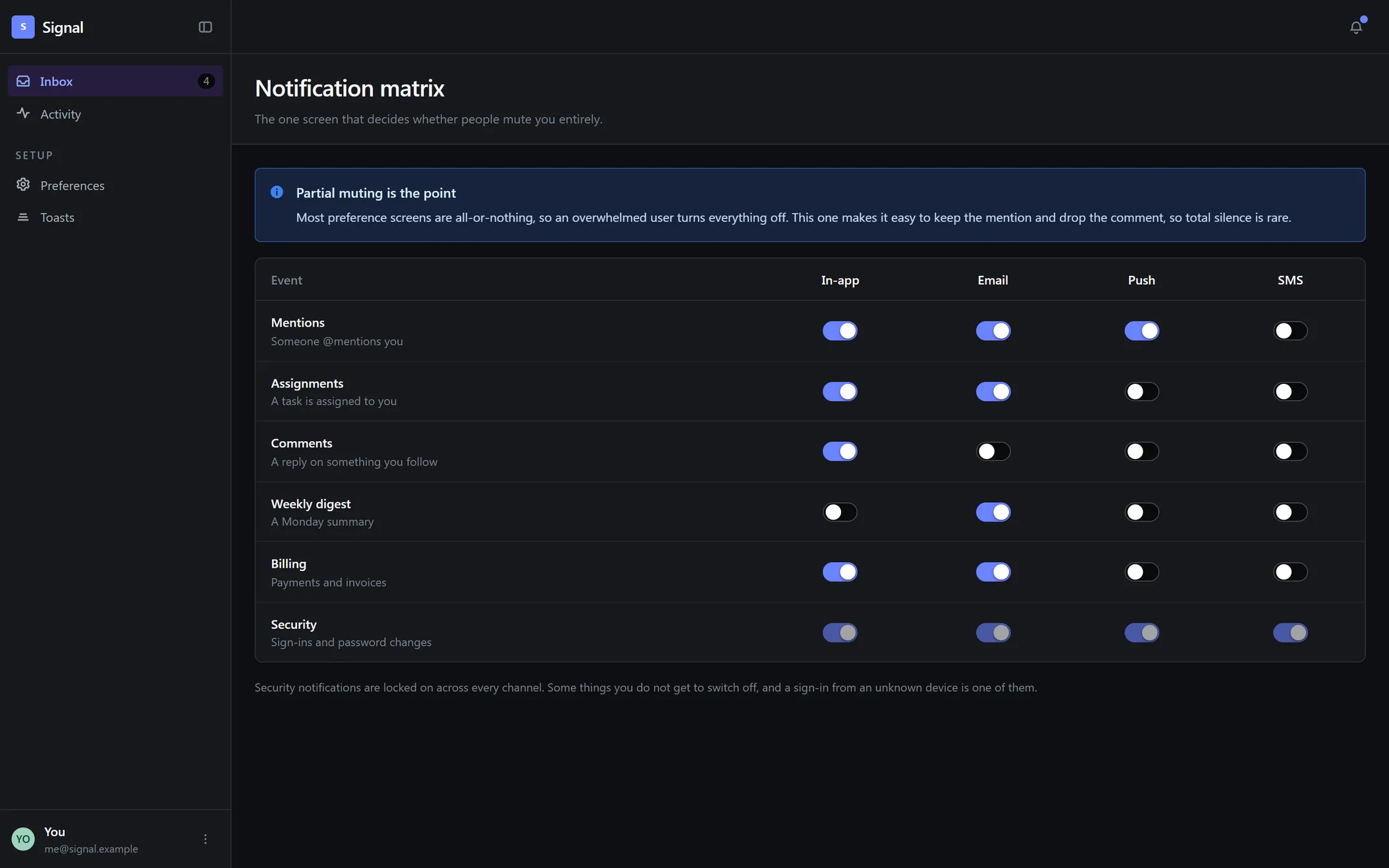Click the Inbox unread count badge

[x=206, y=81]
